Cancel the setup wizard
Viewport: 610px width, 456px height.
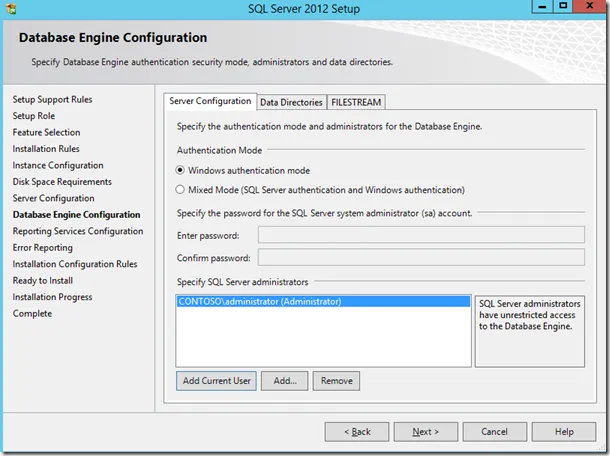[494, 432]
